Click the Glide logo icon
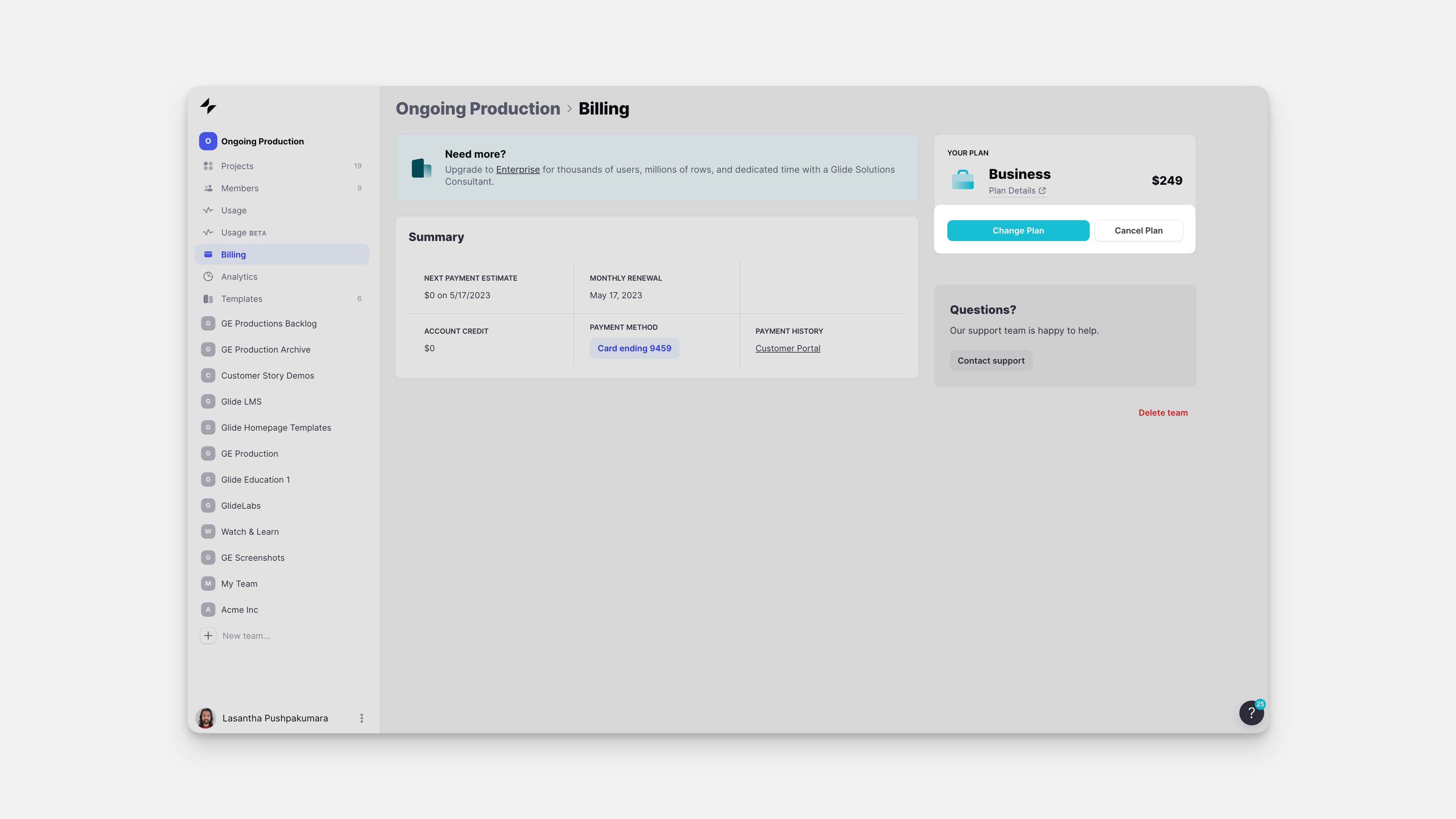The width and height of the screenshot is (1456, 819). (208, 106)
